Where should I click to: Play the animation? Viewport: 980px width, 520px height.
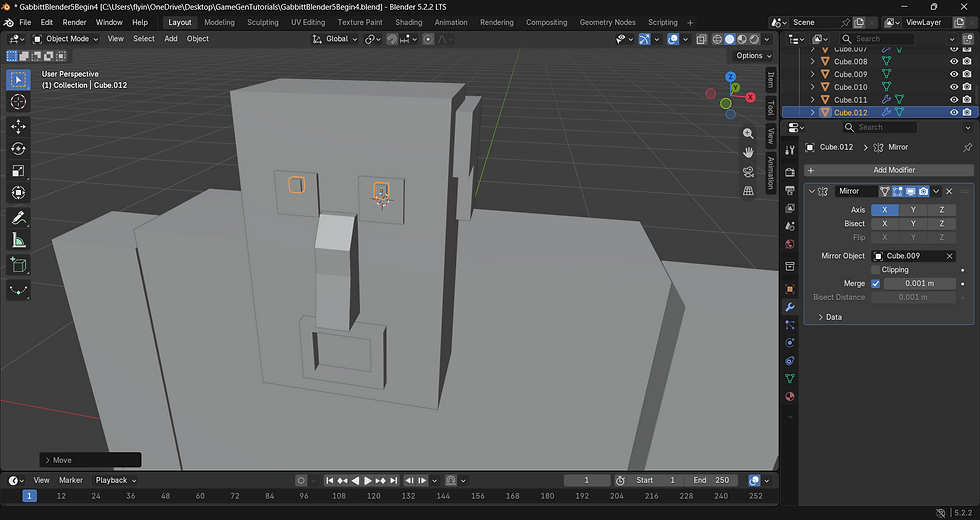click(368, 481)
